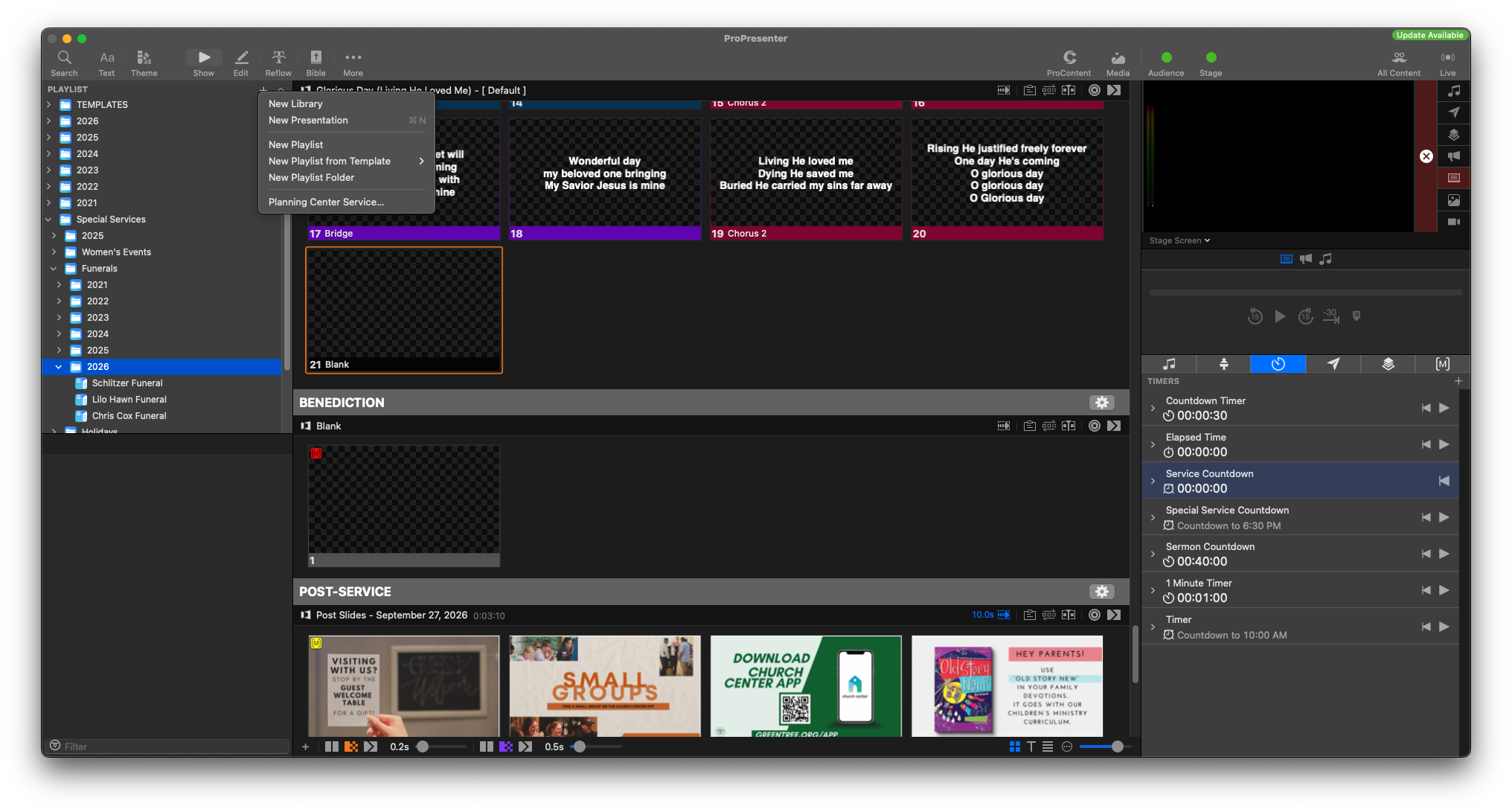Viewport: 1512px width, 812px height.
Task: Open New Playlist from Template submenu
Action: 347,161
